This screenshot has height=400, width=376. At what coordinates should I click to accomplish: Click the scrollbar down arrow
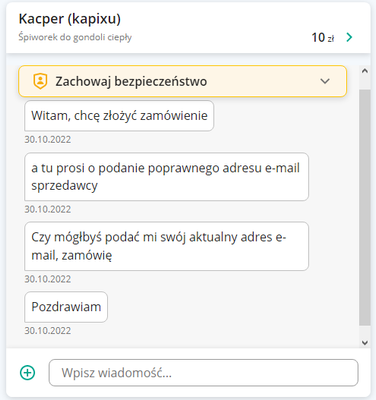[365, 343]
